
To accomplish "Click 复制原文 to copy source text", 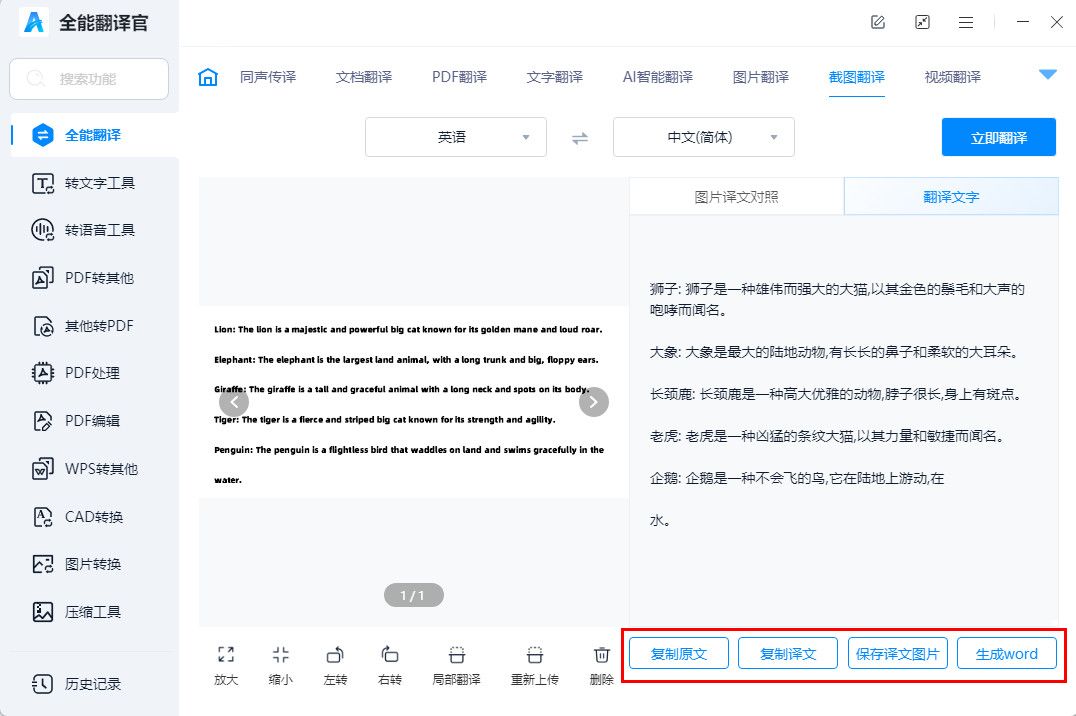I will coord(679,654).
